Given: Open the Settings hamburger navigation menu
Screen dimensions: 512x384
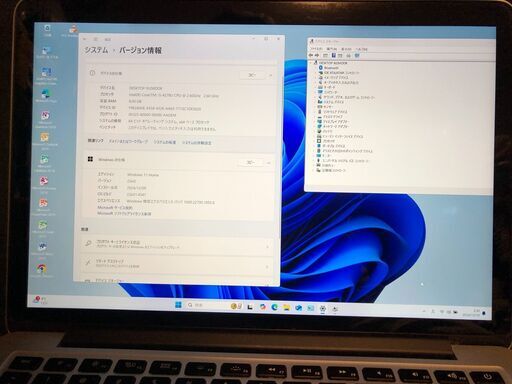Looking at the screenshot, I should [95, 39].
